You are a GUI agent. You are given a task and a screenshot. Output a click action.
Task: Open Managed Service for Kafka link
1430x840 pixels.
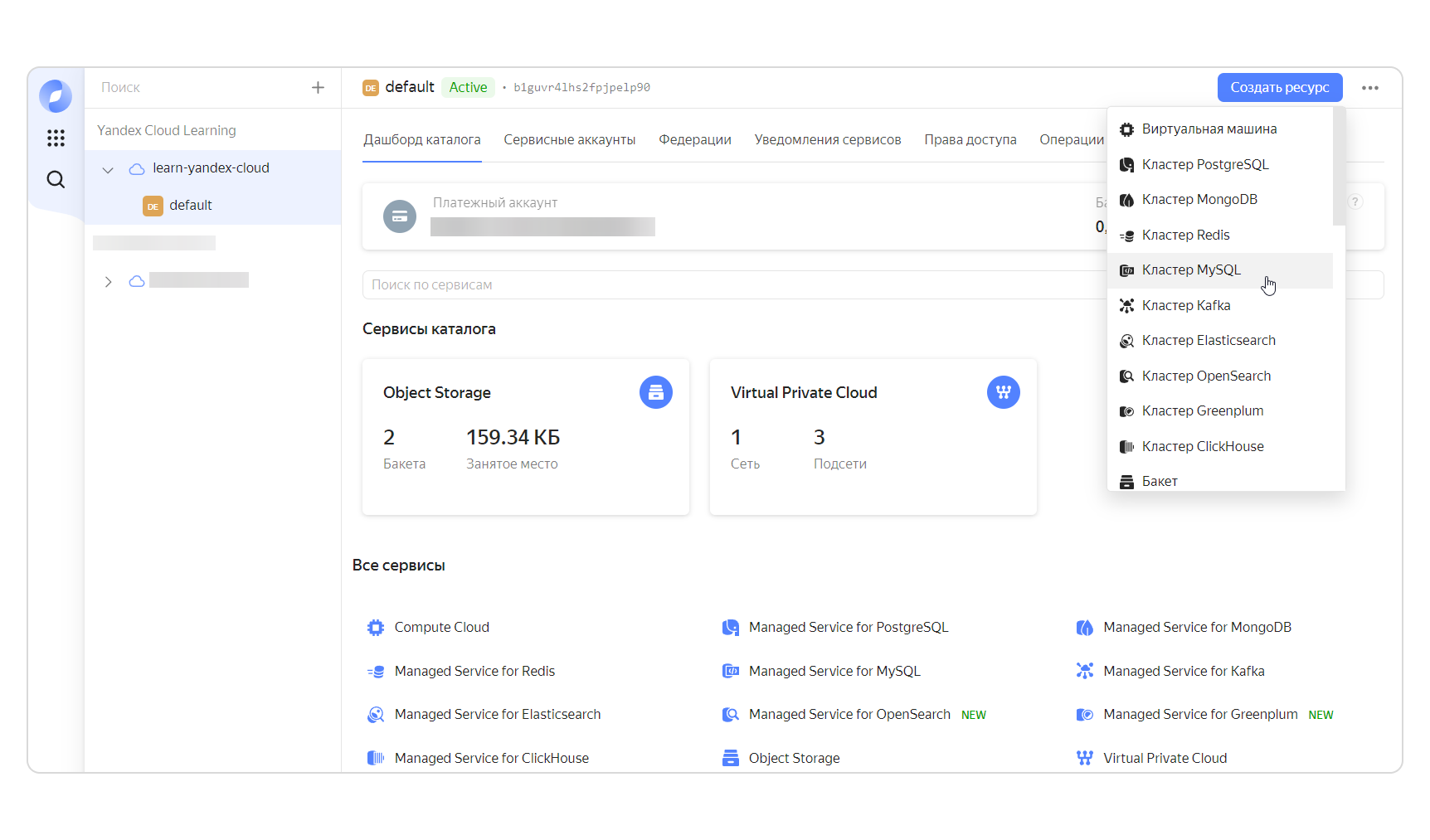[1184, 672]
